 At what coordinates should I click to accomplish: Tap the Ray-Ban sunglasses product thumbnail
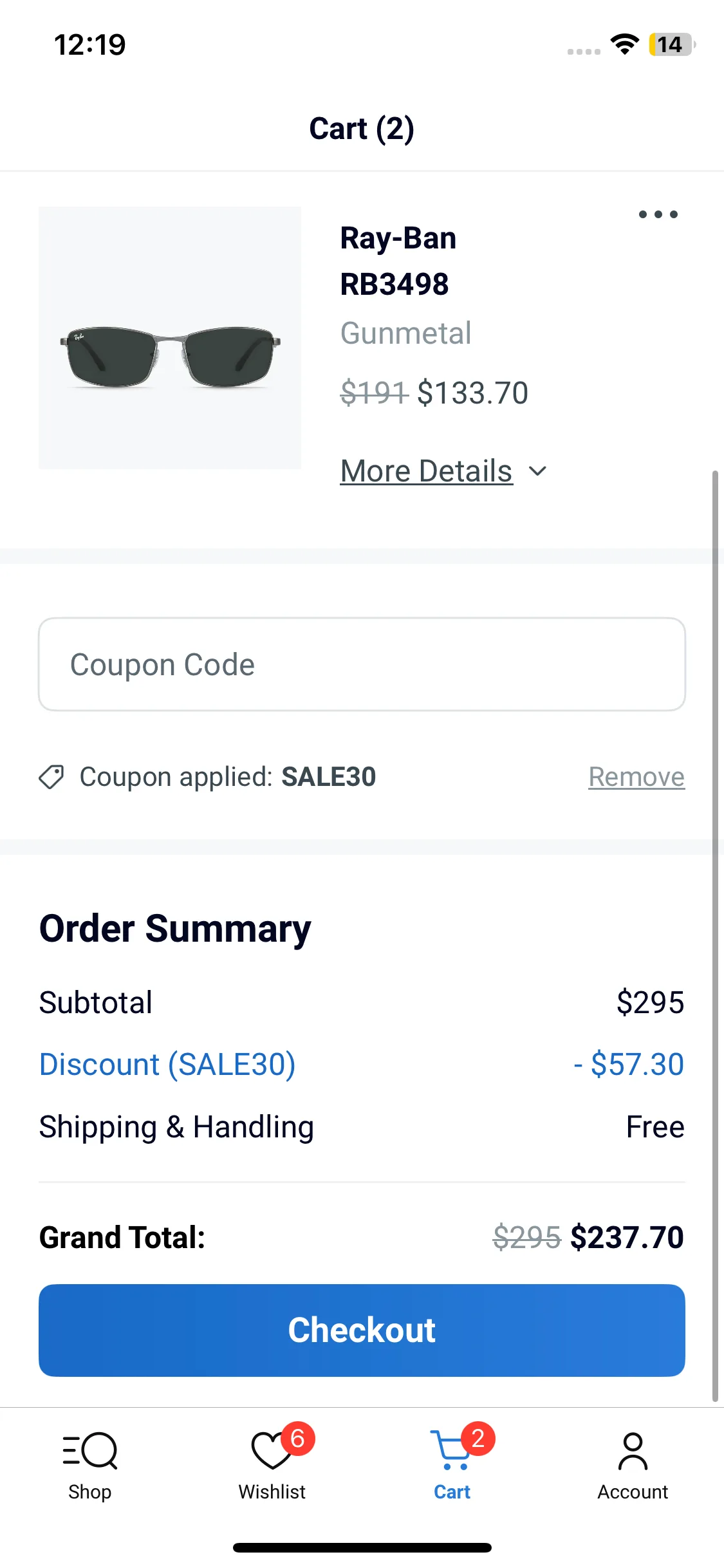tap(170, 338)
